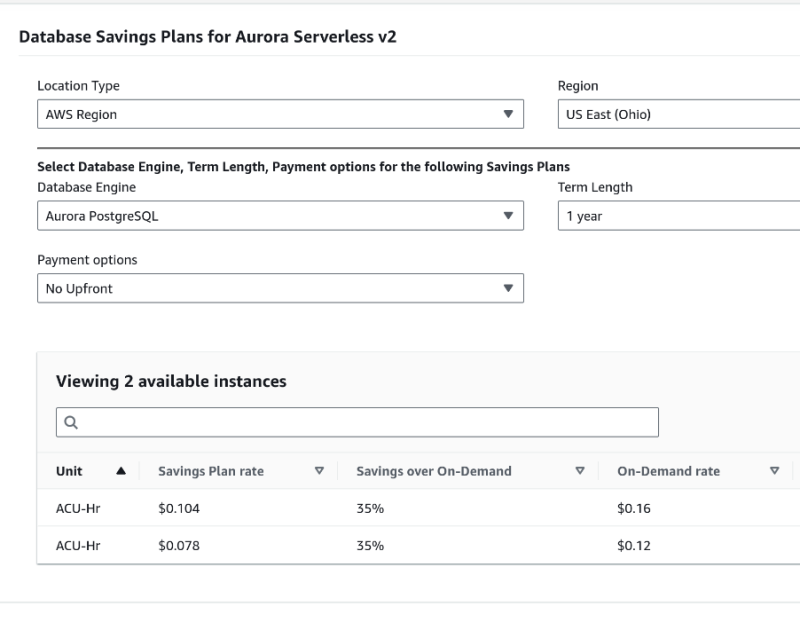Expand the Term Length dropdown showing 1 year
Screen dimensions: 800x622
(x=678, y=216)
